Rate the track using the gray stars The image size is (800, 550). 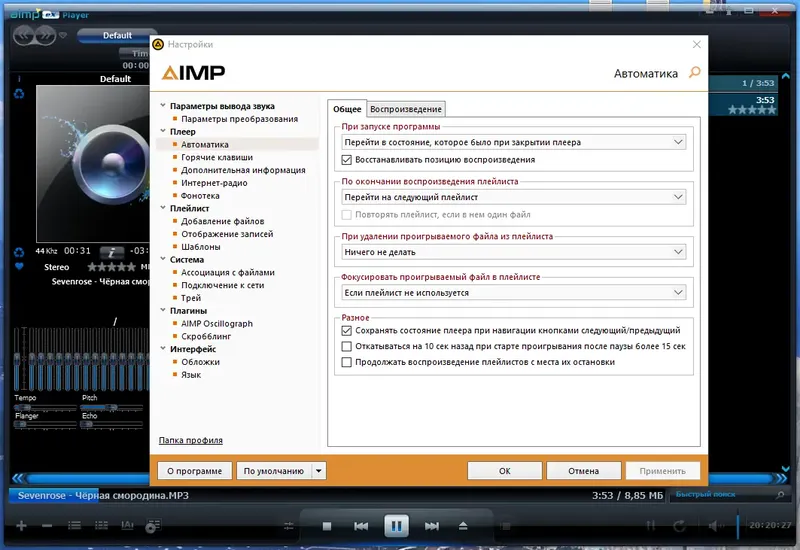pos(111,266)
